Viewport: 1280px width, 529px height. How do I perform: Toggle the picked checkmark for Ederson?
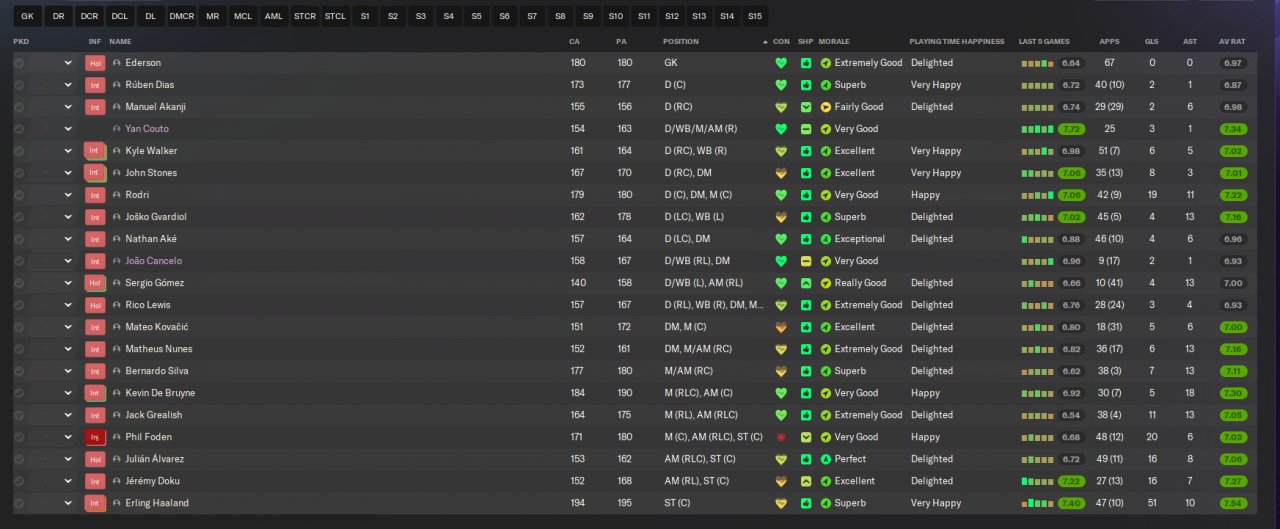tap(19, 63)
